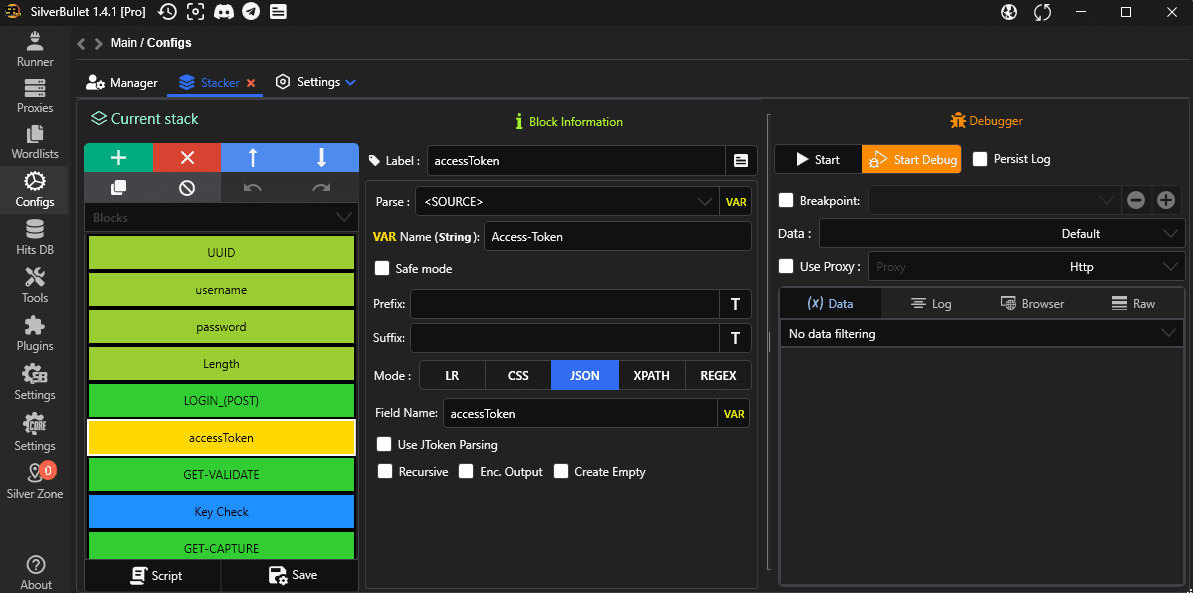Toggle the Persist Log checkbox
1193x593 pixels.
coord(980,159)
